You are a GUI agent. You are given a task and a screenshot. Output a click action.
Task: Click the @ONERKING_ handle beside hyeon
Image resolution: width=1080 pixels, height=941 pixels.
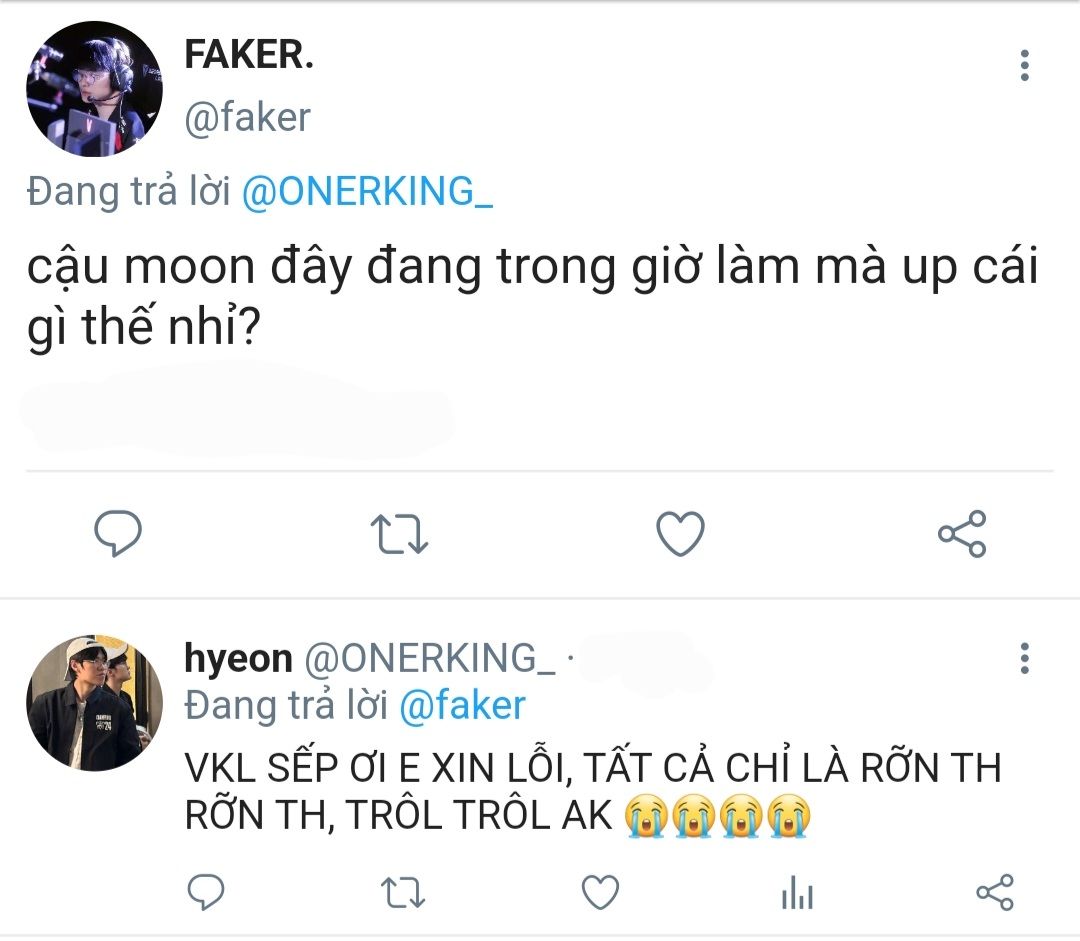429,658
